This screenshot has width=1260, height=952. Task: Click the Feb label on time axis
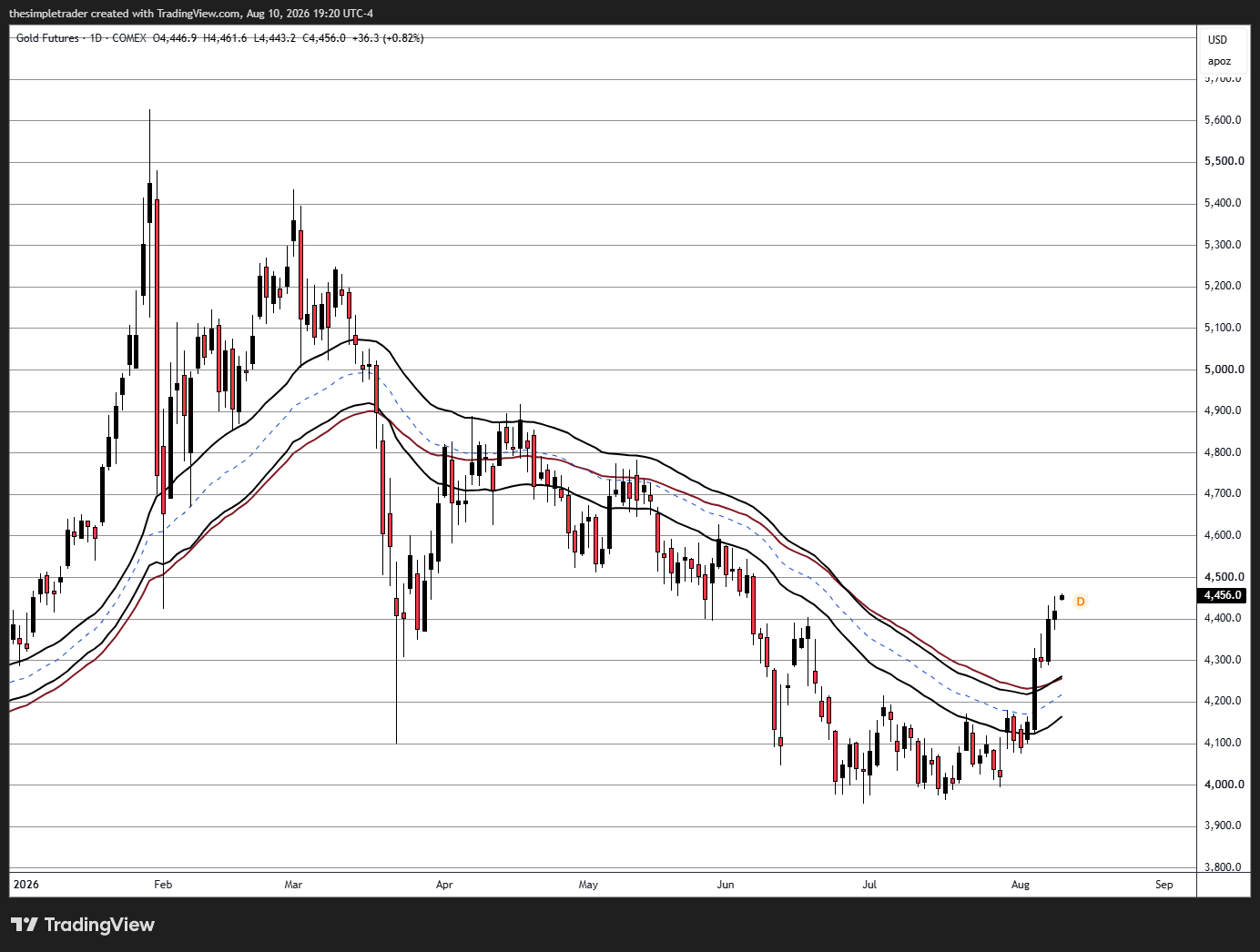click(x=163, y=885)
